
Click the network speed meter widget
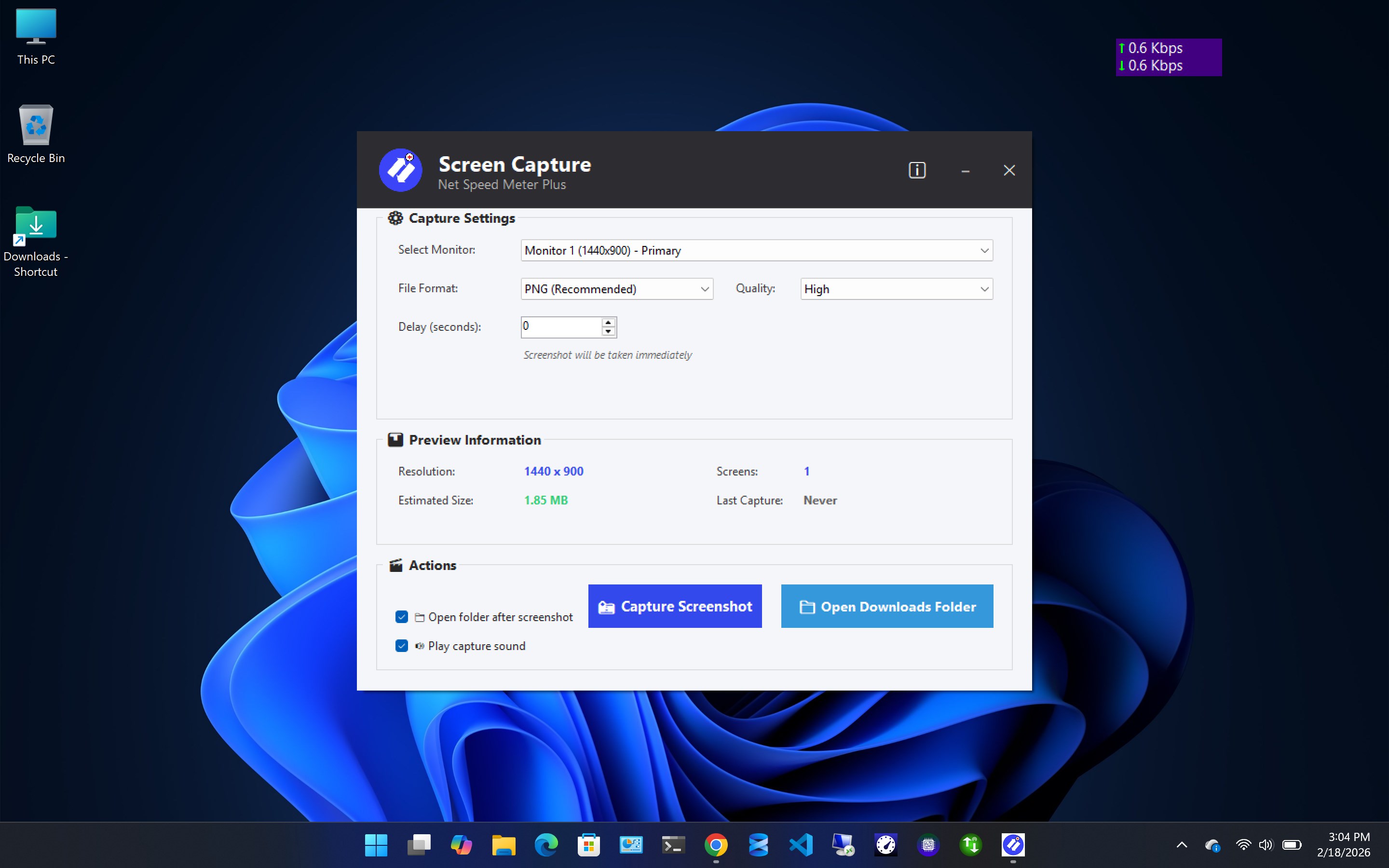tap(1168, 57)
